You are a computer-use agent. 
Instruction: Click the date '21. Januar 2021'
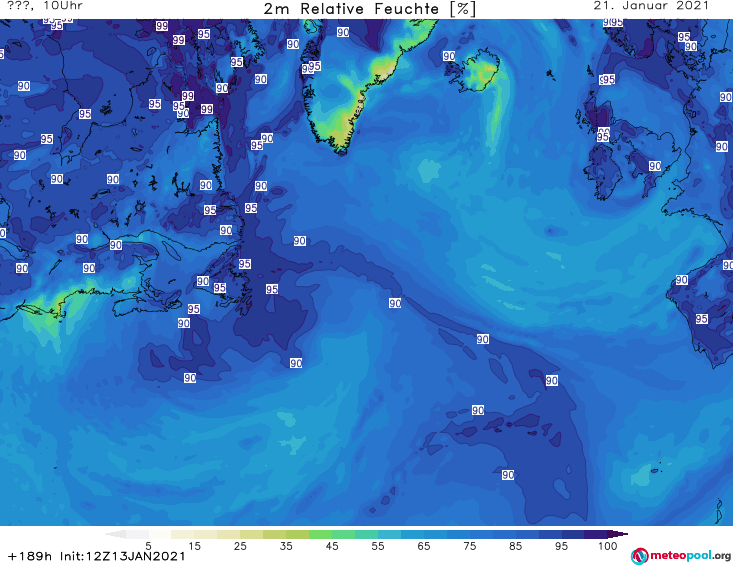(x=651, y=6)
